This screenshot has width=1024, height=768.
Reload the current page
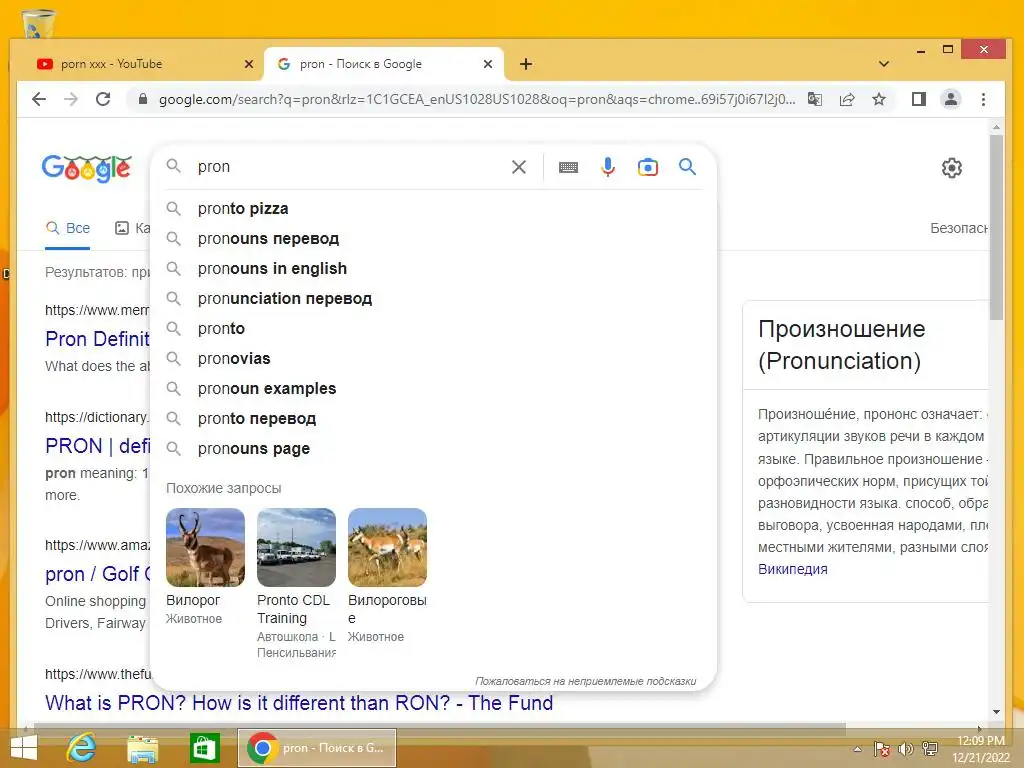103,99
